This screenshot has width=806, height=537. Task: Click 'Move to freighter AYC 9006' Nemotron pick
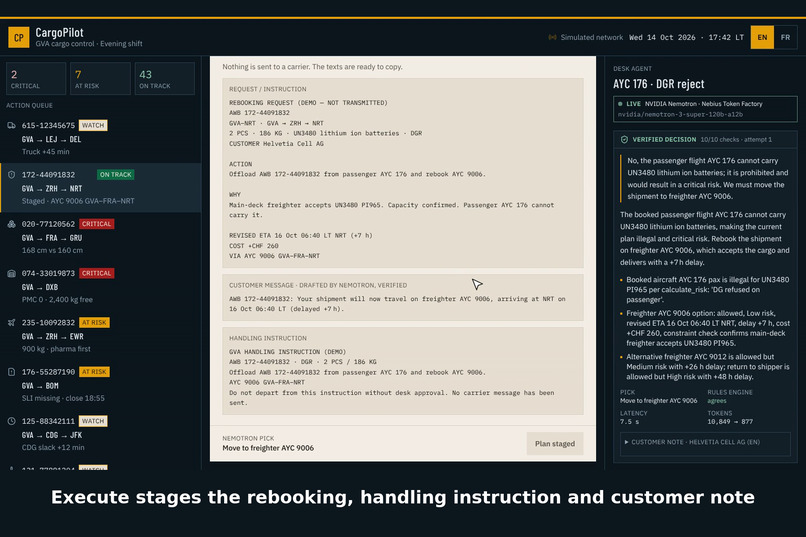tap(268, 448)
